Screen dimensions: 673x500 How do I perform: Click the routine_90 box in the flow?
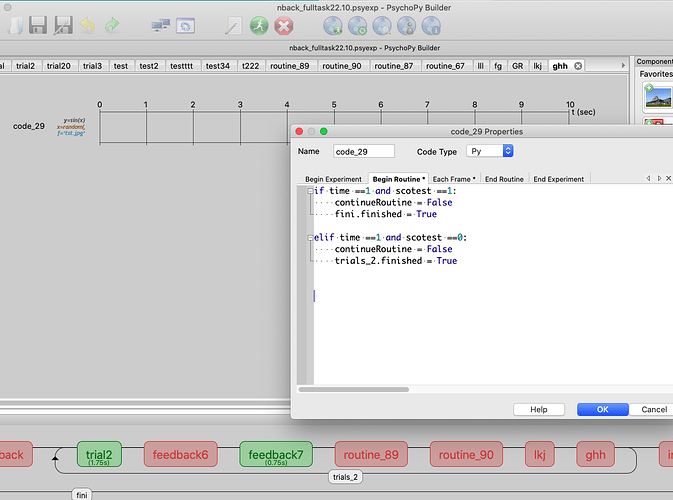coord(466,454)
